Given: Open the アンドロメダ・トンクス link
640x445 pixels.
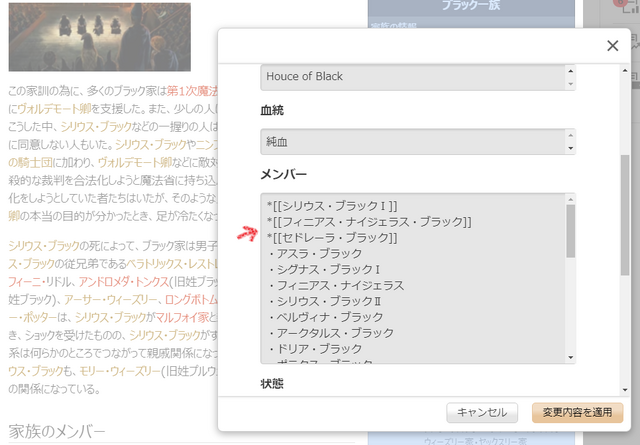Looking at the screenshot, I should [x=124, y=282].
